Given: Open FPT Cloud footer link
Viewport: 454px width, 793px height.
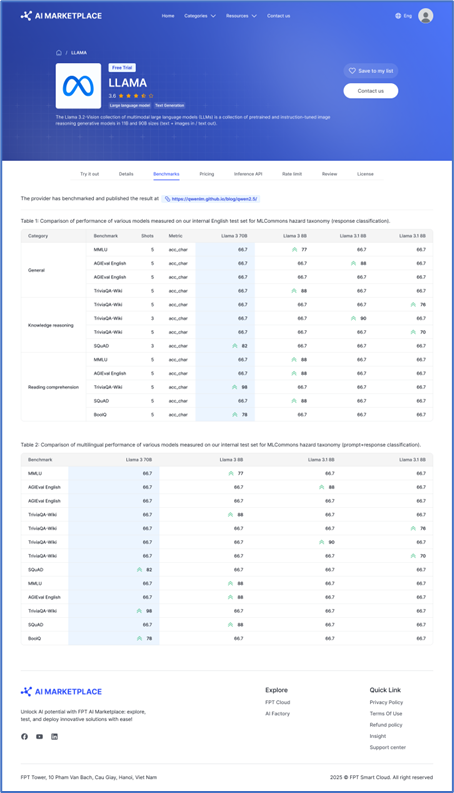Looking at the screenshot, I should (x=278, y=702).
